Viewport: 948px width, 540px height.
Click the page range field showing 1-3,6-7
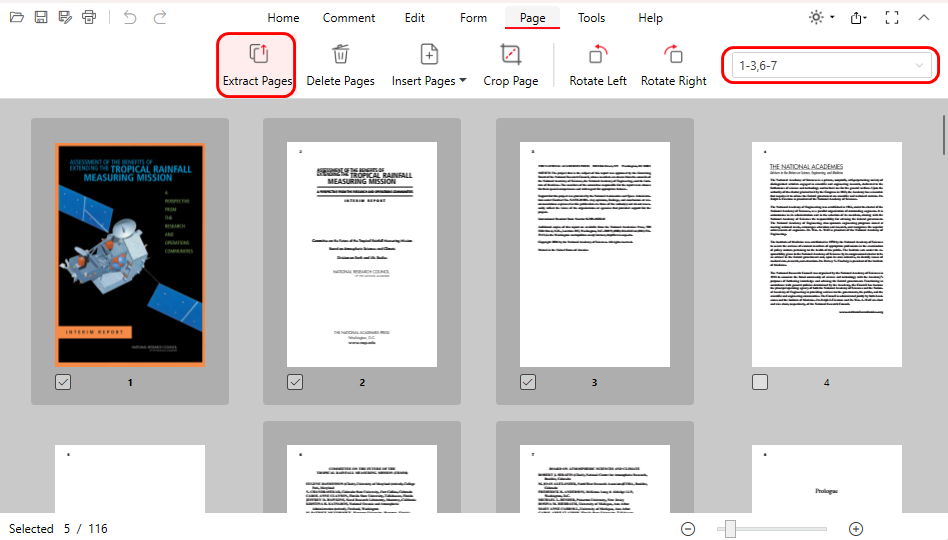point(830,65)
